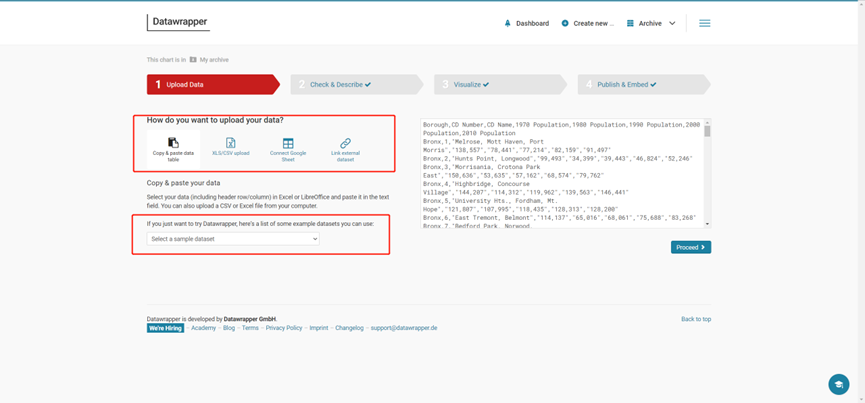Open the Select a sample dataset dropdown
This screenshot has width=865, height=403.
[233, 239]
